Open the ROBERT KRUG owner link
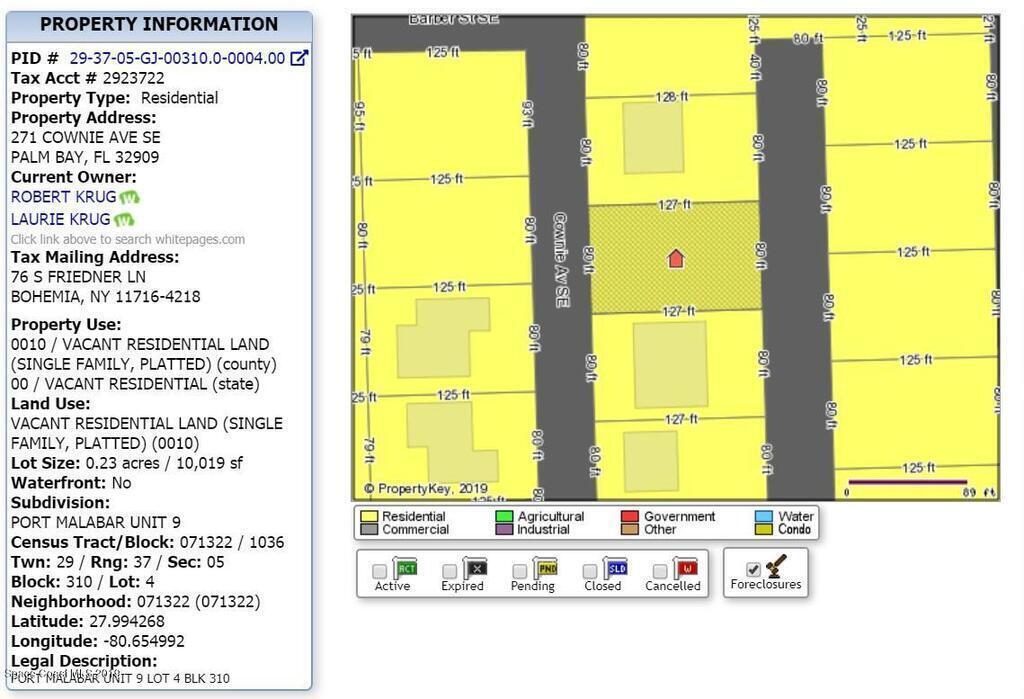The height and width of the screenshot is (699, 1024). pyautogui.click(x=63, y=197)
